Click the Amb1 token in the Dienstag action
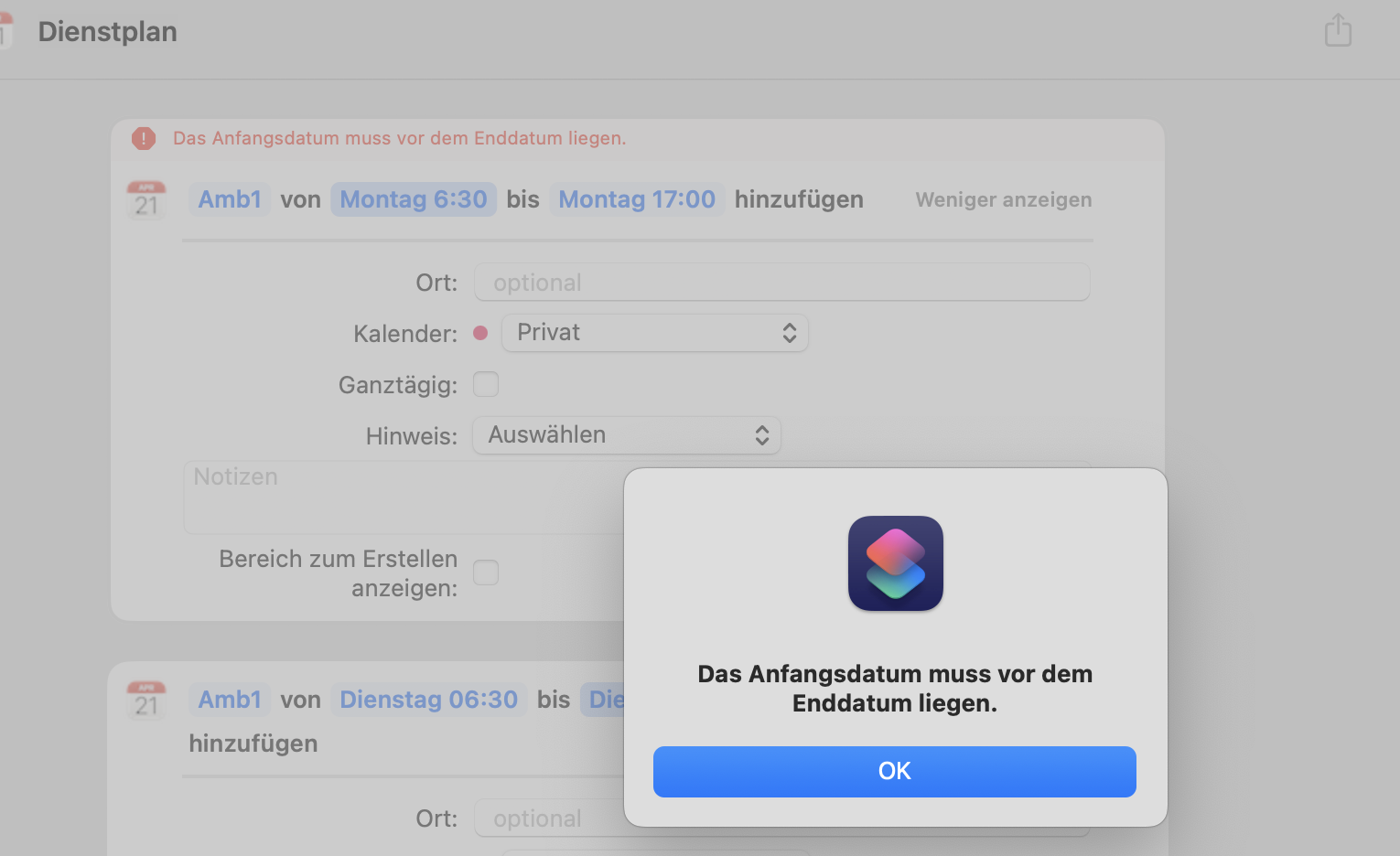 [x=230, y=700]
